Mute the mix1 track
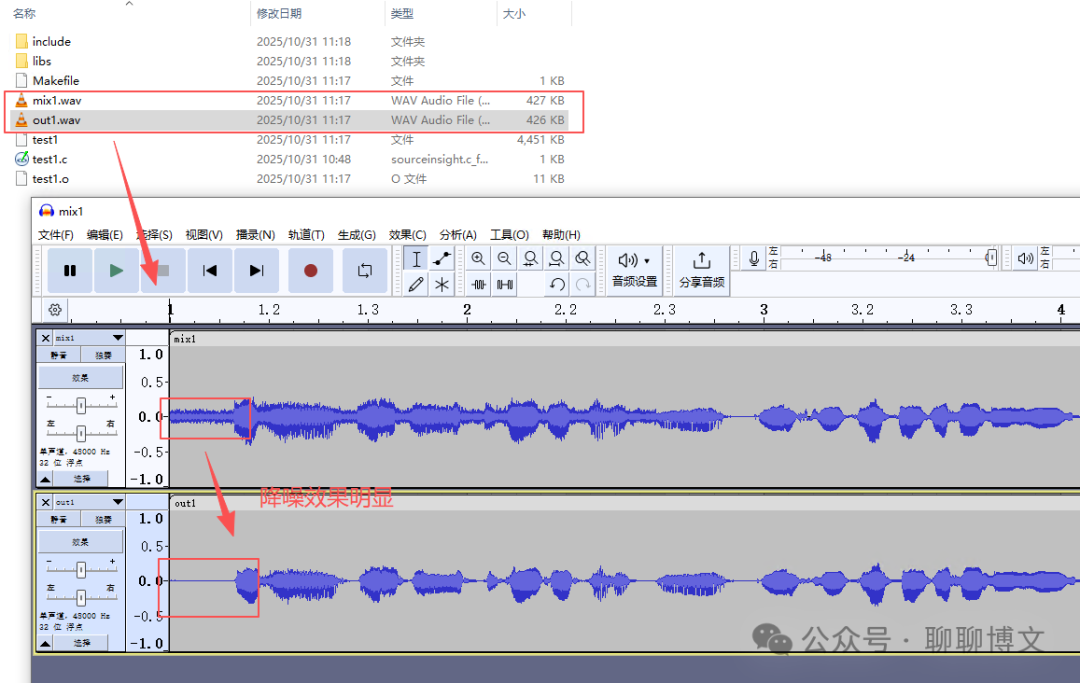Screen dimensions: 1080x683 coord(59,355)
